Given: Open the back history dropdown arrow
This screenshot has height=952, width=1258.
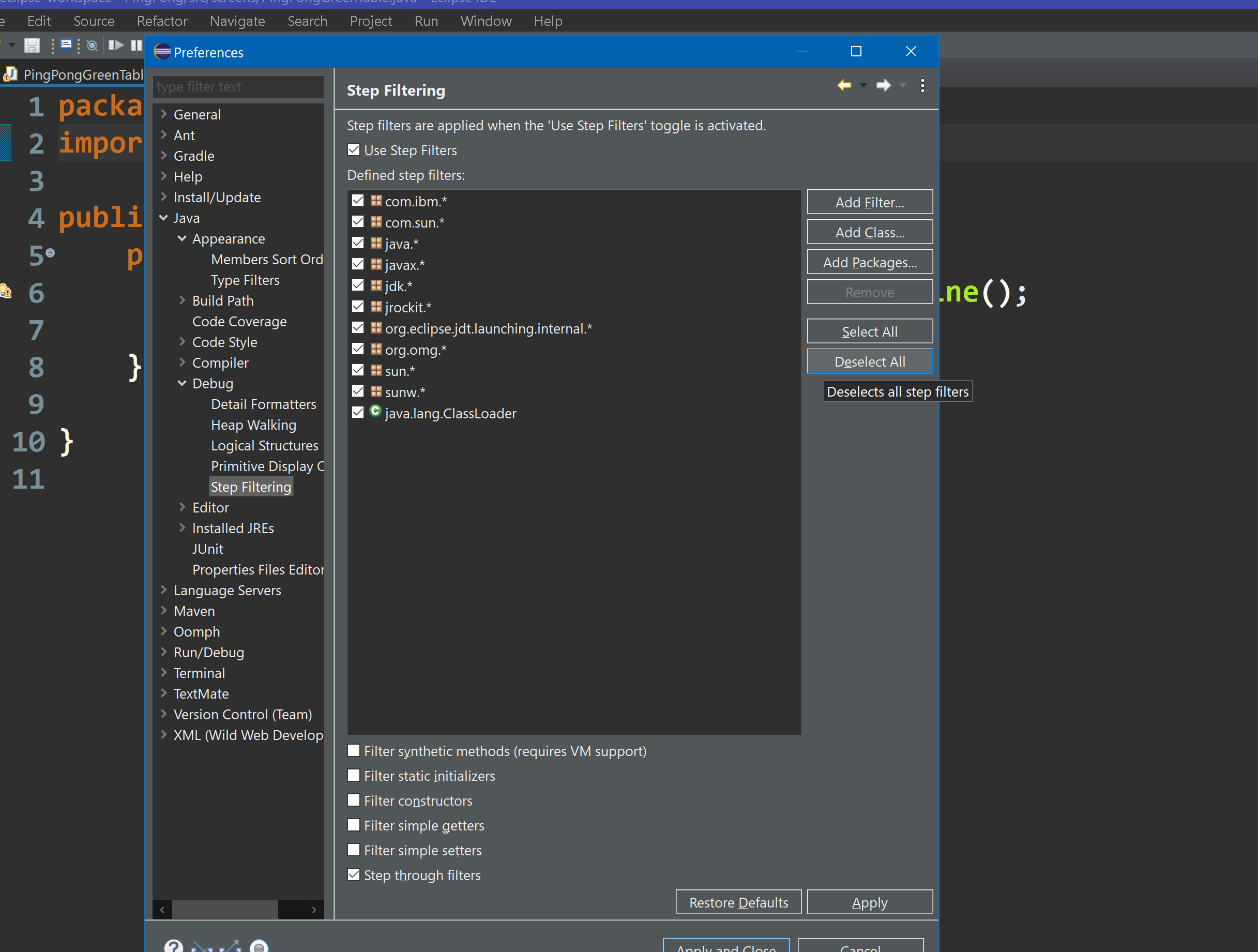Looking at the screenshot, I should click(x=863, y=85).
